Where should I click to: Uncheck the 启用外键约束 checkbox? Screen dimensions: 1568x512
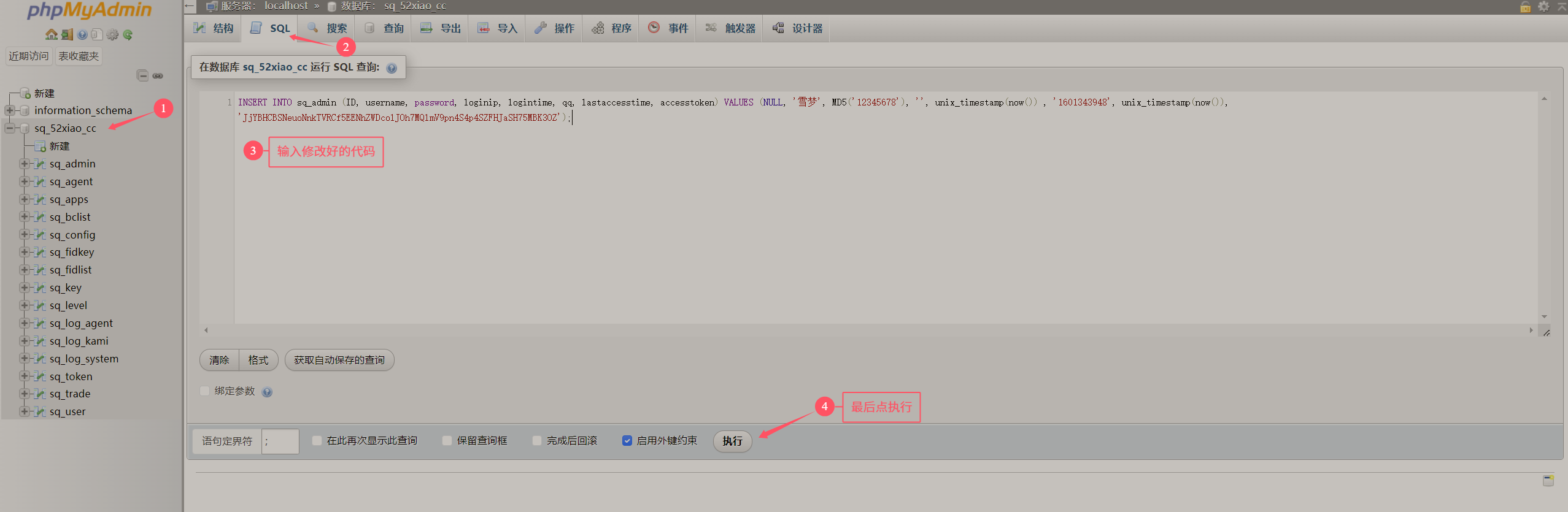[627, 441]
